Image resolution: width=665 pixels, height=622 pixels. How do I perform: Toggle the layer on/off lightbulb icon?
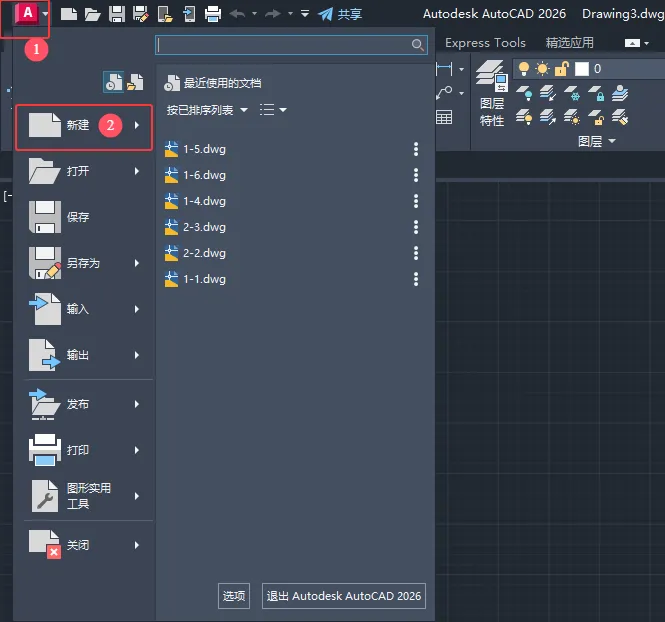[523, 69]
